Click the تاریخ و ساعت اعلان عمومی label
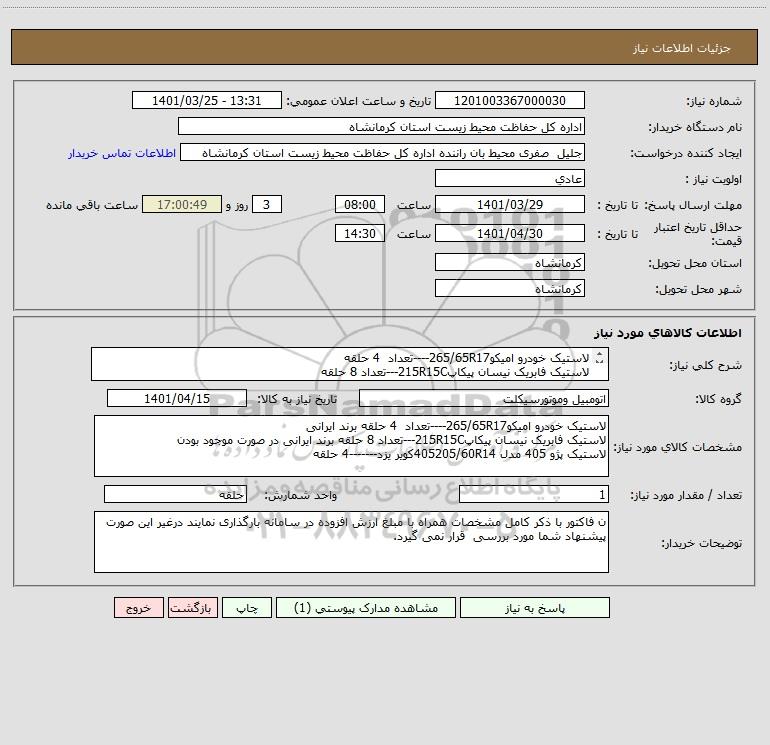 tap(358, 101)
